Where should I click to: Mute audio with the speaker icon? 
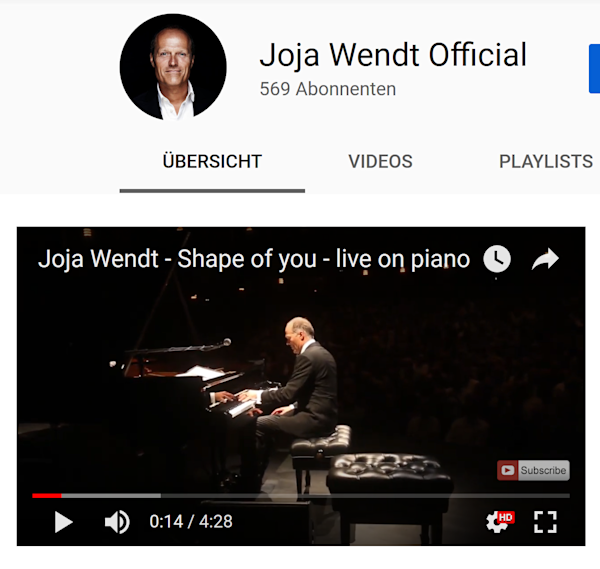117,522
